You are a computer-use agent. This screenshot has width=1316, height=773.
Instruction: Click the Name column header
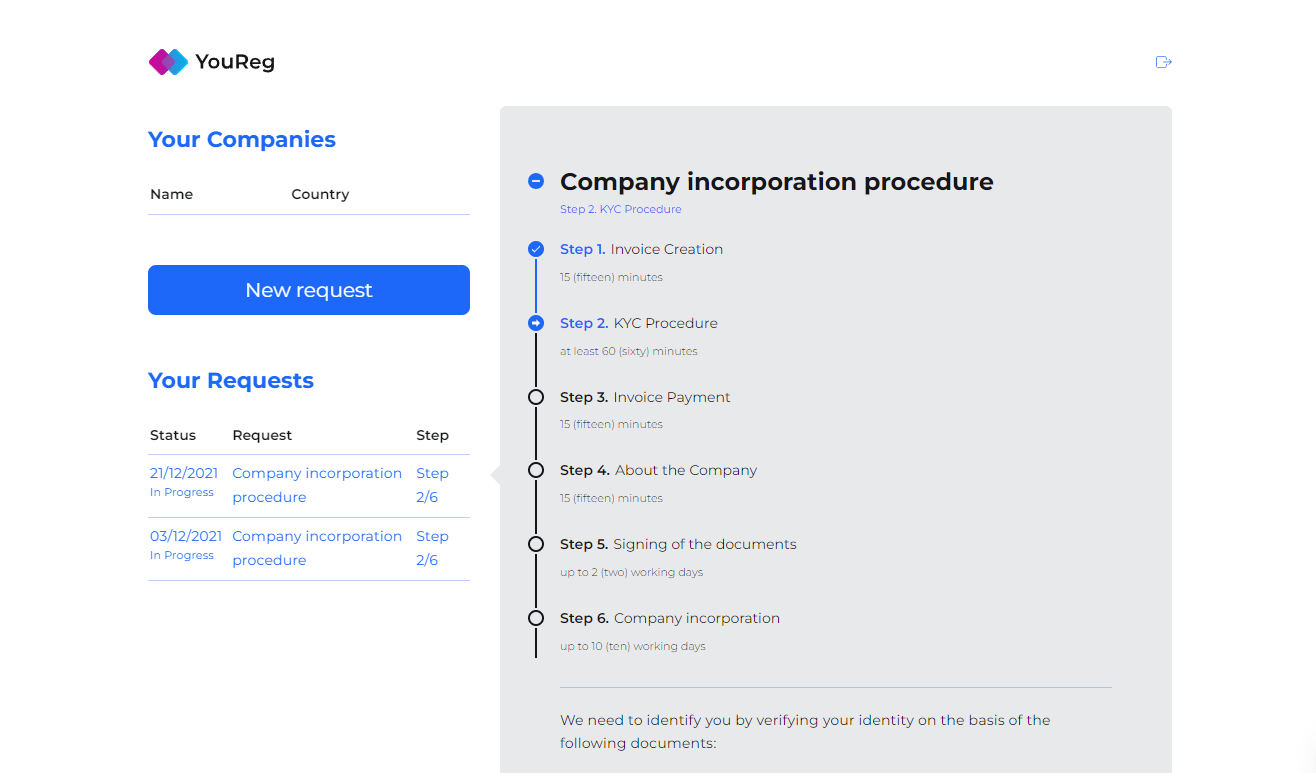171,194
